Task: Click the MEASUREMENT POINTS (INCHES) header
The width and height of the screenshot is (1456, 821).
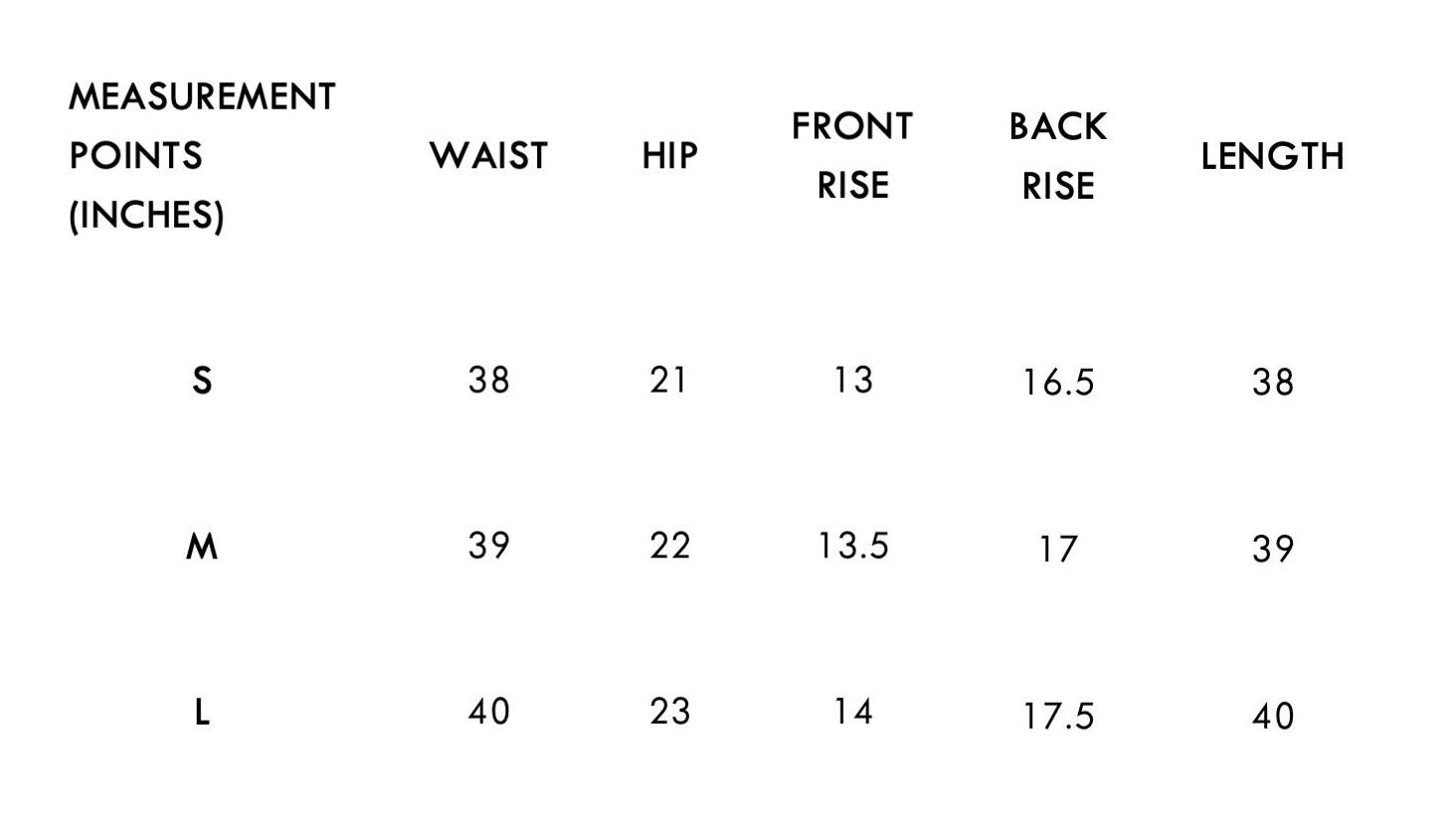Action: (202, 156)
